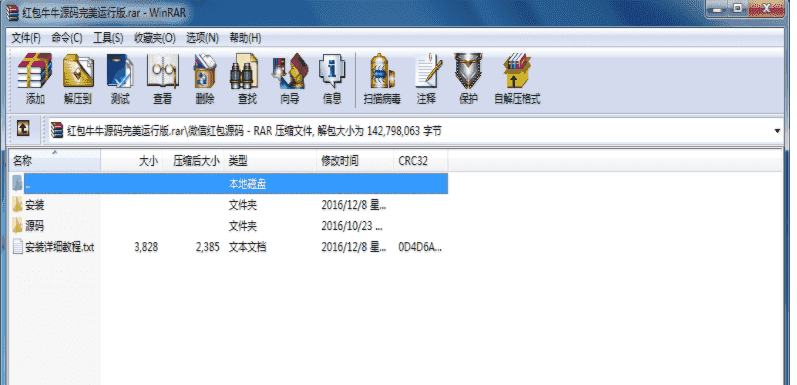Sort by 压缩后大小 column header

point(193,161)
